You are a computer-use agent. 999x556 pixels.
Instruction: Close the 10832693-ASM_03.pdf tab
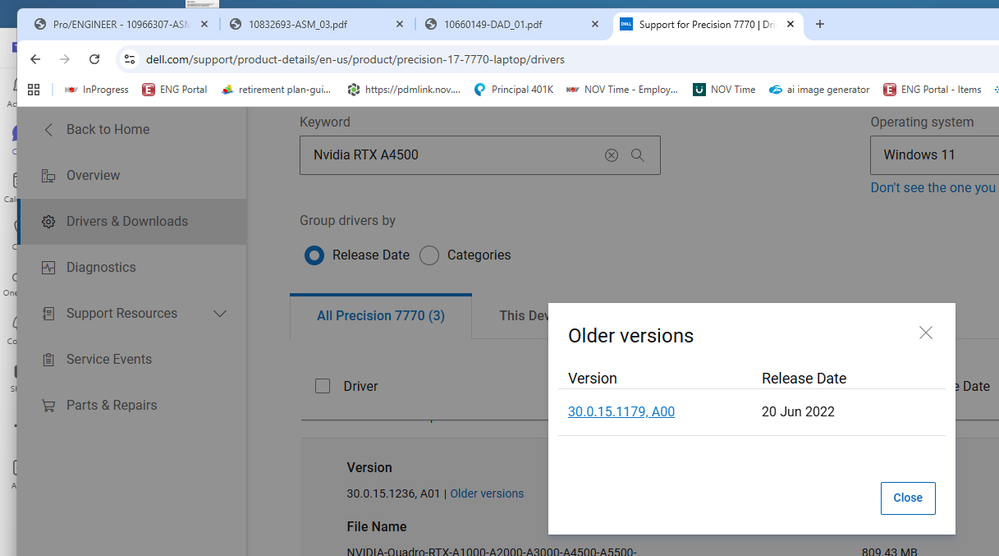pyautogui.click(x=399, y=24)
